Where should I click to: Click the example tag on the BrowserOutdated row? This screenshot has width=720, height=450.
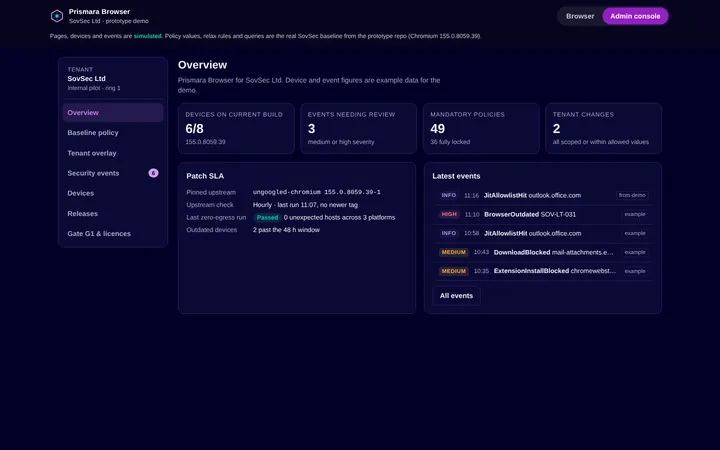click(635, 214)
